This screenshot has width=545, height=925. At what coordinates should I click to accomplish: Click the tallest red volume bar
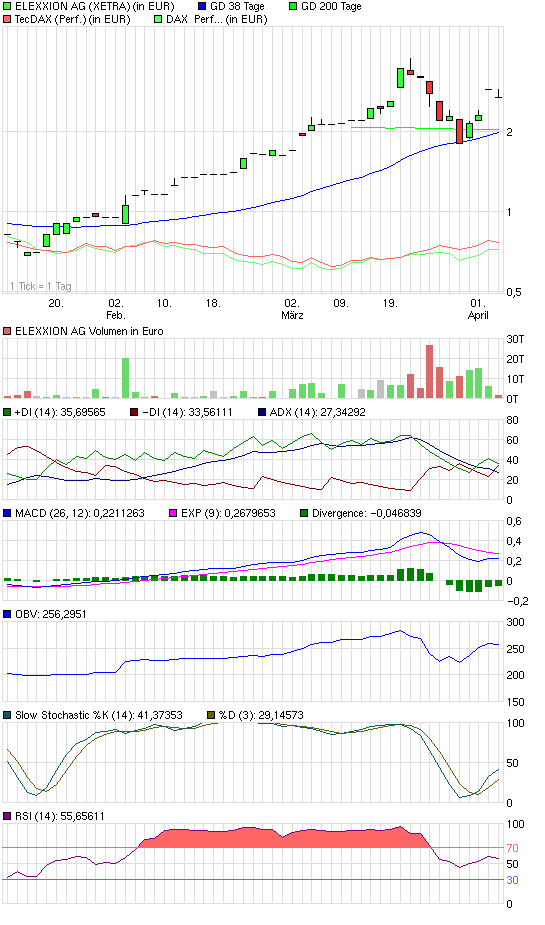click(429, 372)
